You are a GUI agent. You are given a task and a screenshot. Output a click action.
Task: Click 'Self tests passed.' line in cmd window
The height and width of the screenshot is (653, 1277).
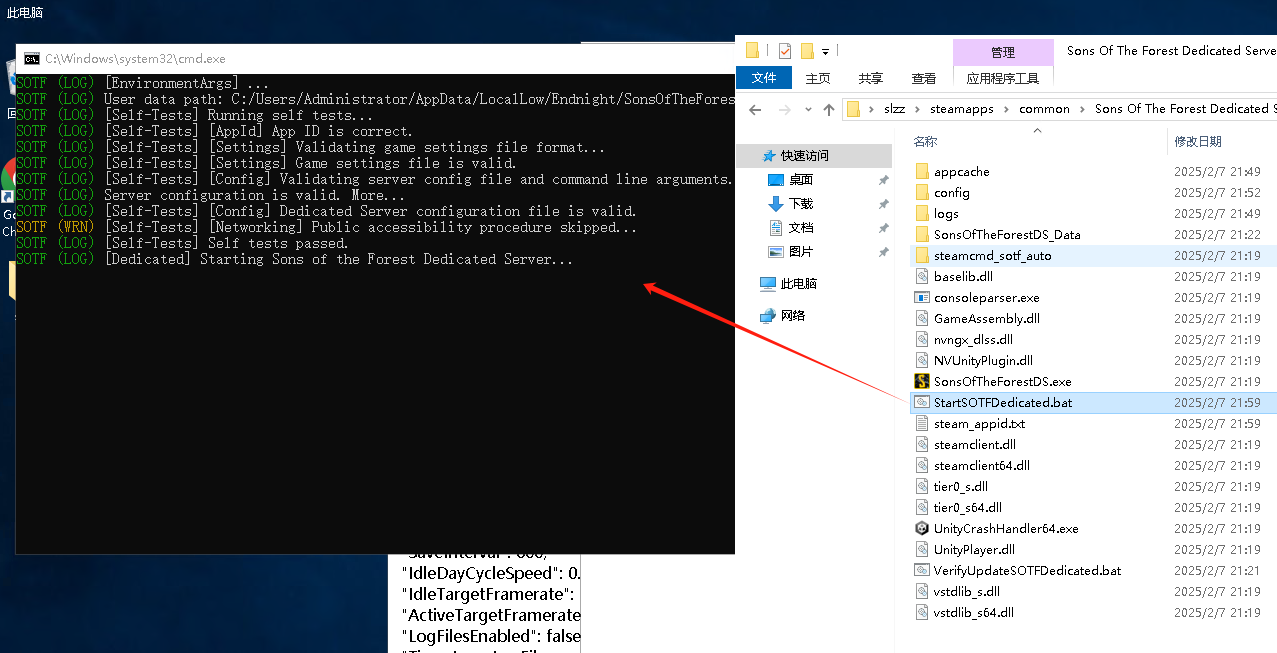tap(278, 243)
